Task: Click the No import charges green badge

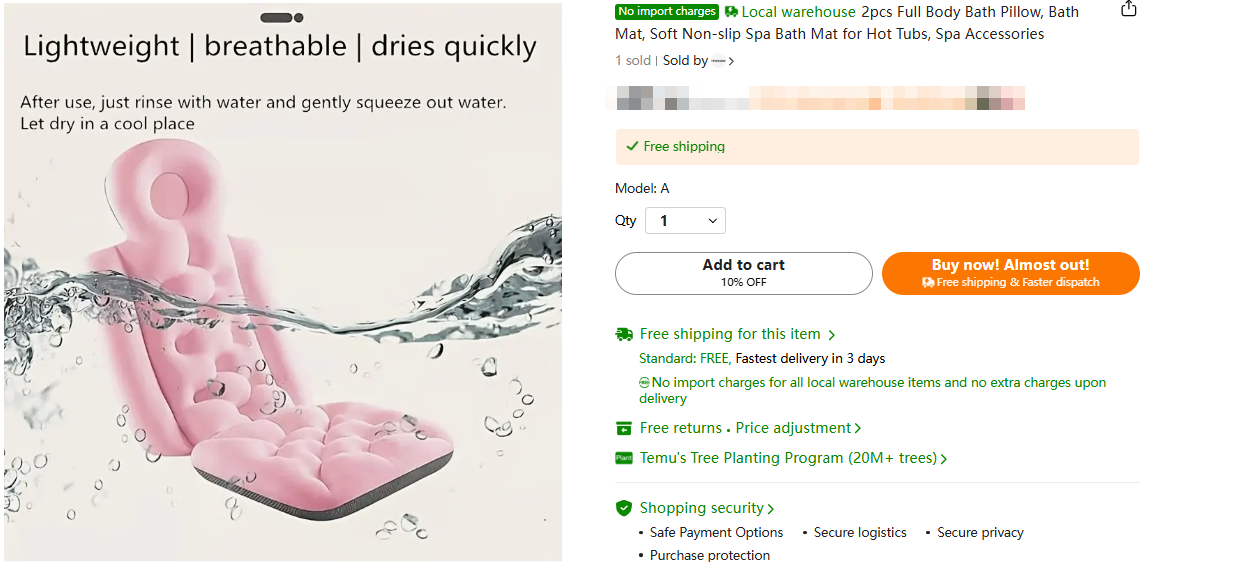Action: [667, 11]
